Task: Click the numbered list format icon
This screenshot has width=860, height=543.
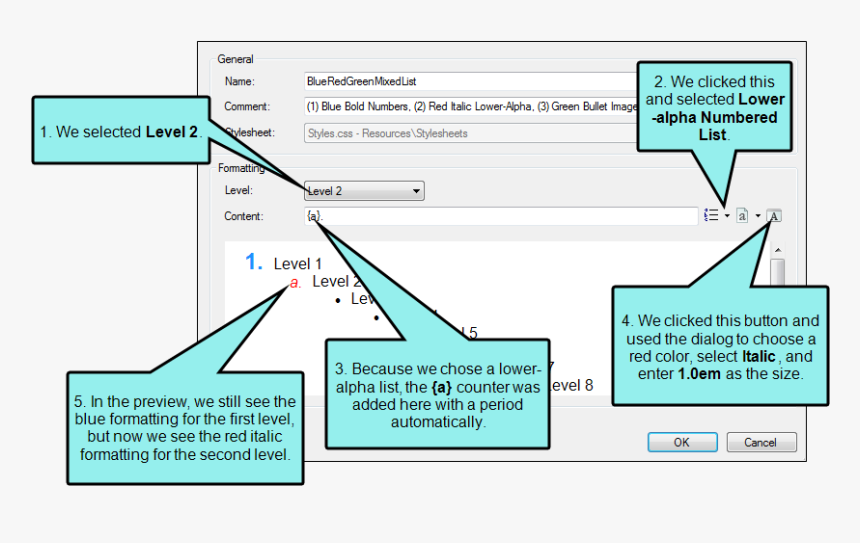Action: tap(711, 215)
